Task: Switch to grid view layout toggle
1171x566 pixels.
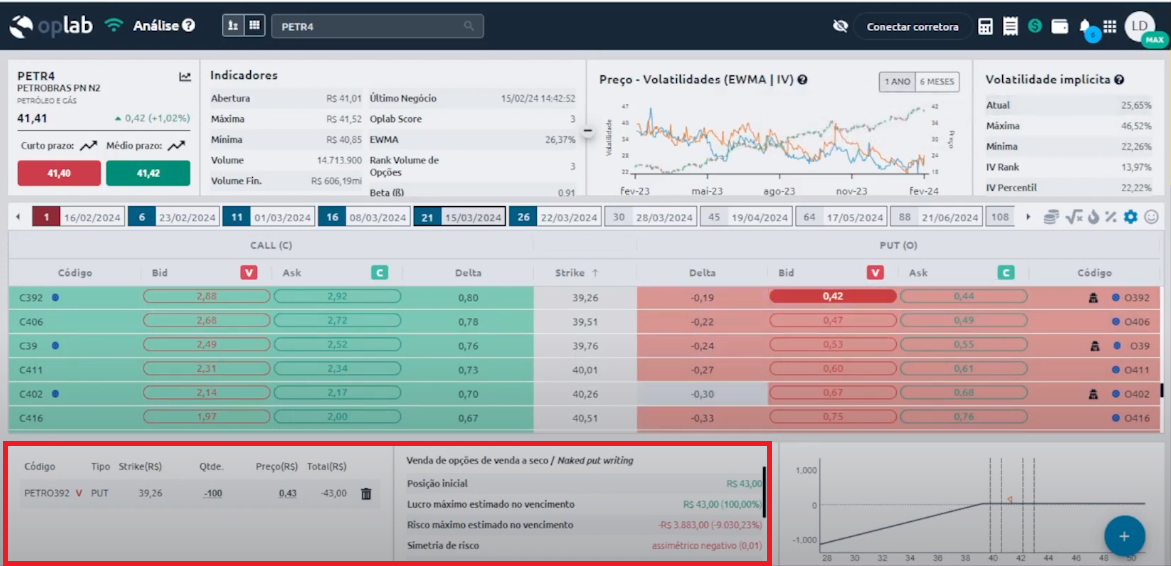Action: click(x=255, y=26)
